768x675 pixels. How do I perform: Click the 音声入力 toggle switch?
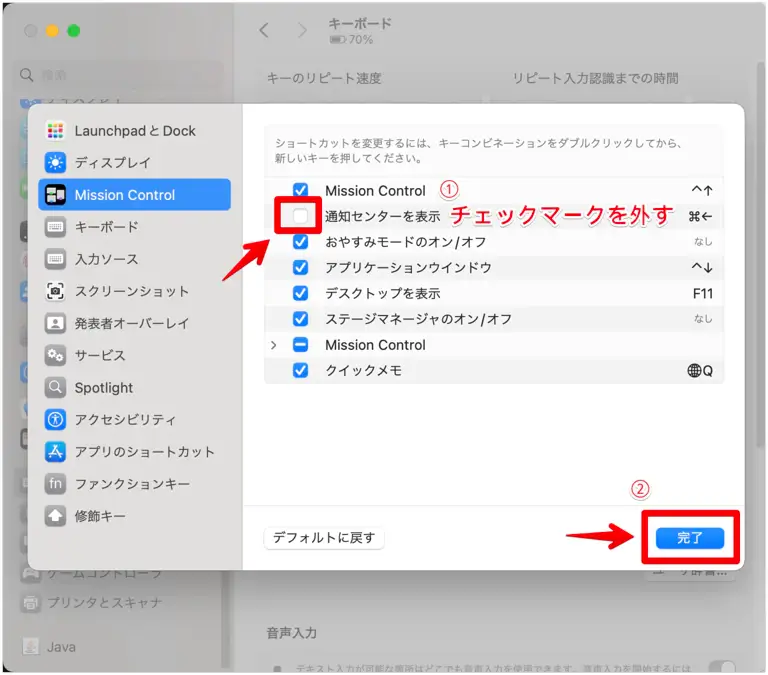pyautogui.click(x=721, y=667)
